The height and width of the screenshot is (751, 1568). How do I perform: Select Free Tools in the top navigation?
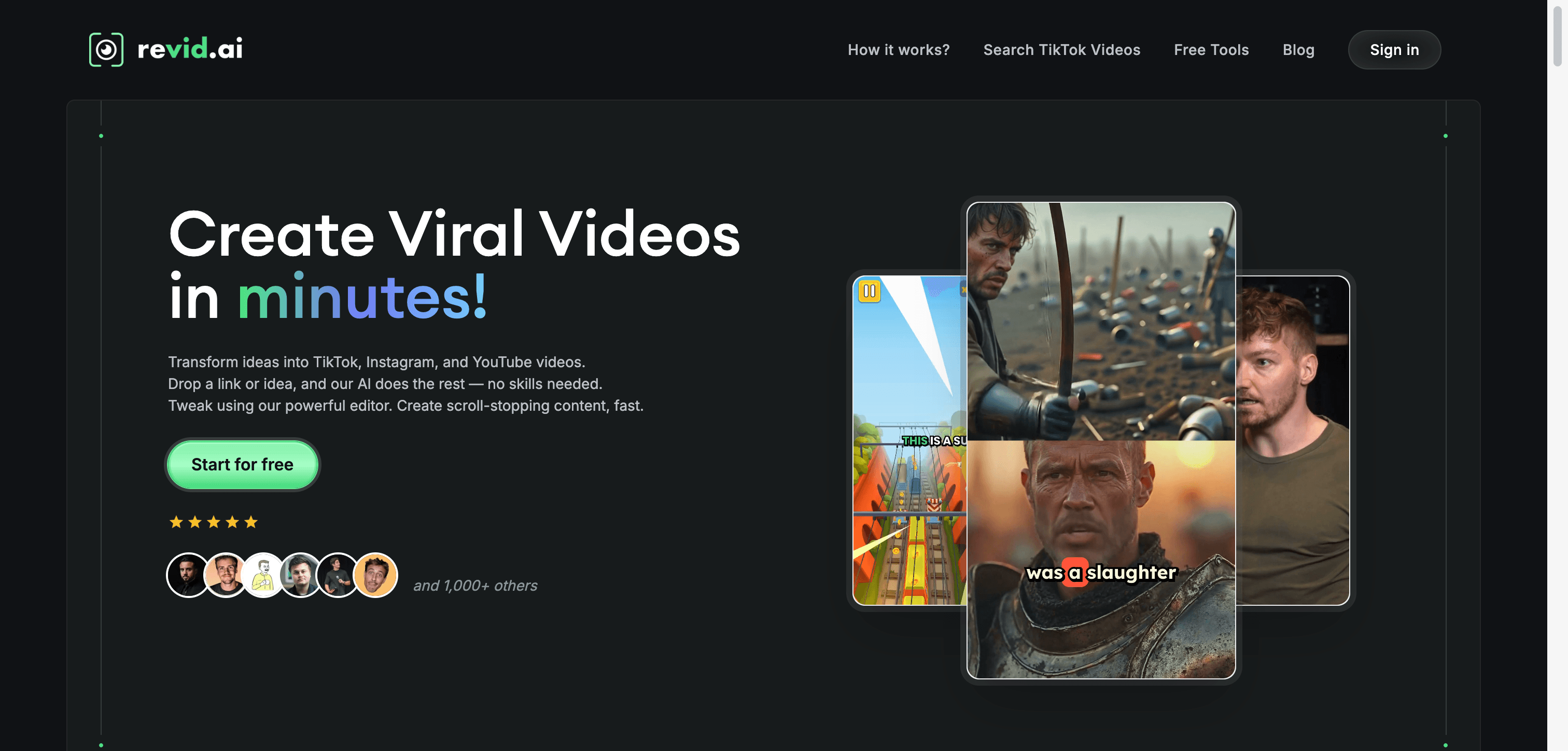point(1211,50)
